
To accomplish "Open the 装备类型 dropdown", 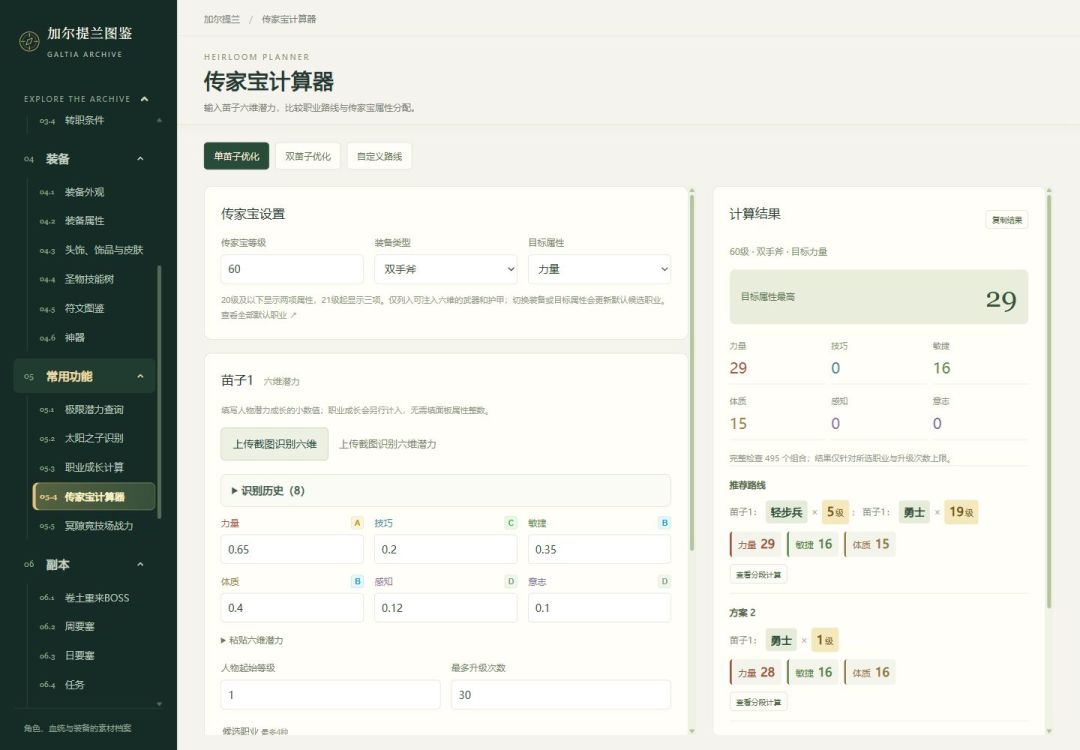I will [x=446, y=269].
